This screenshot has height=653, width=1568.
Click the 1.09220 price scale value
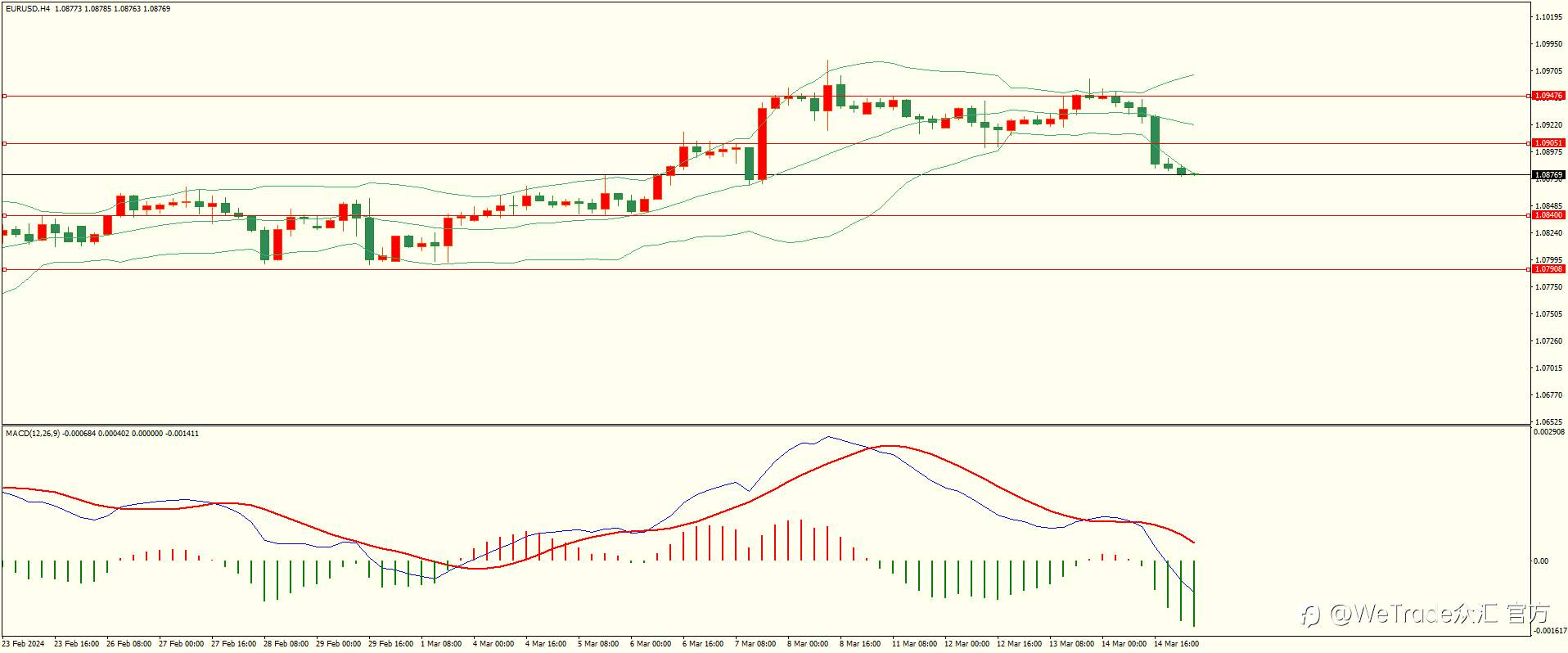click(1549, 125)
